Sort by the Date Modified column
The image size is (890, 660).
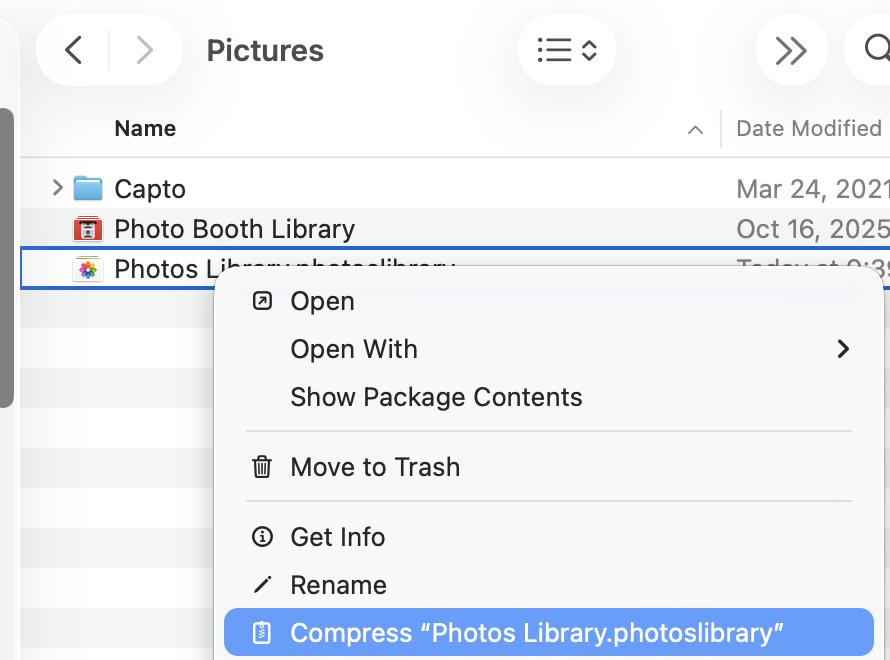[x=808, y=128]
